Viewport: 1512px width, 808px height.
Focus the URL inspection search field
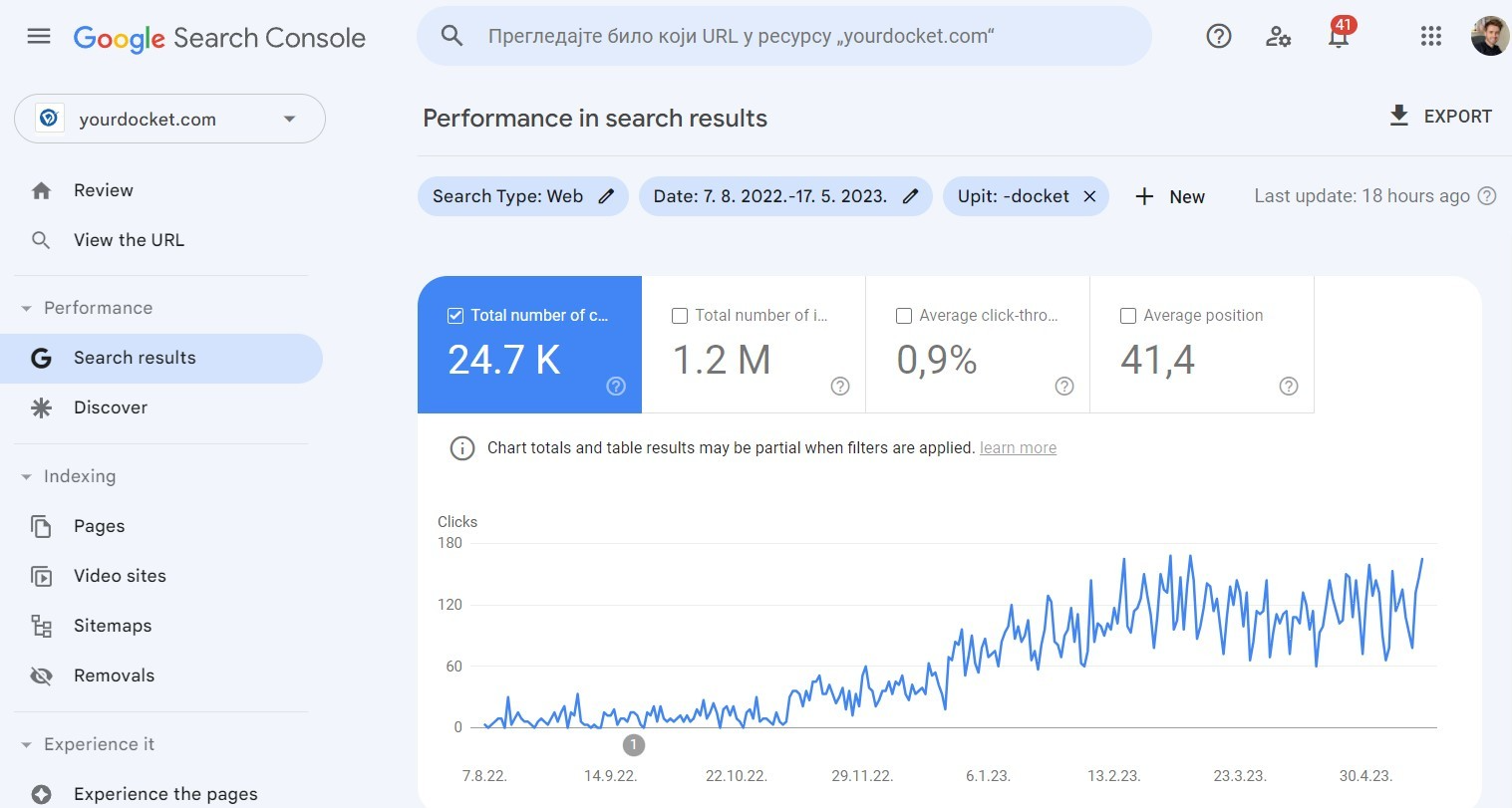click(784, 37)
